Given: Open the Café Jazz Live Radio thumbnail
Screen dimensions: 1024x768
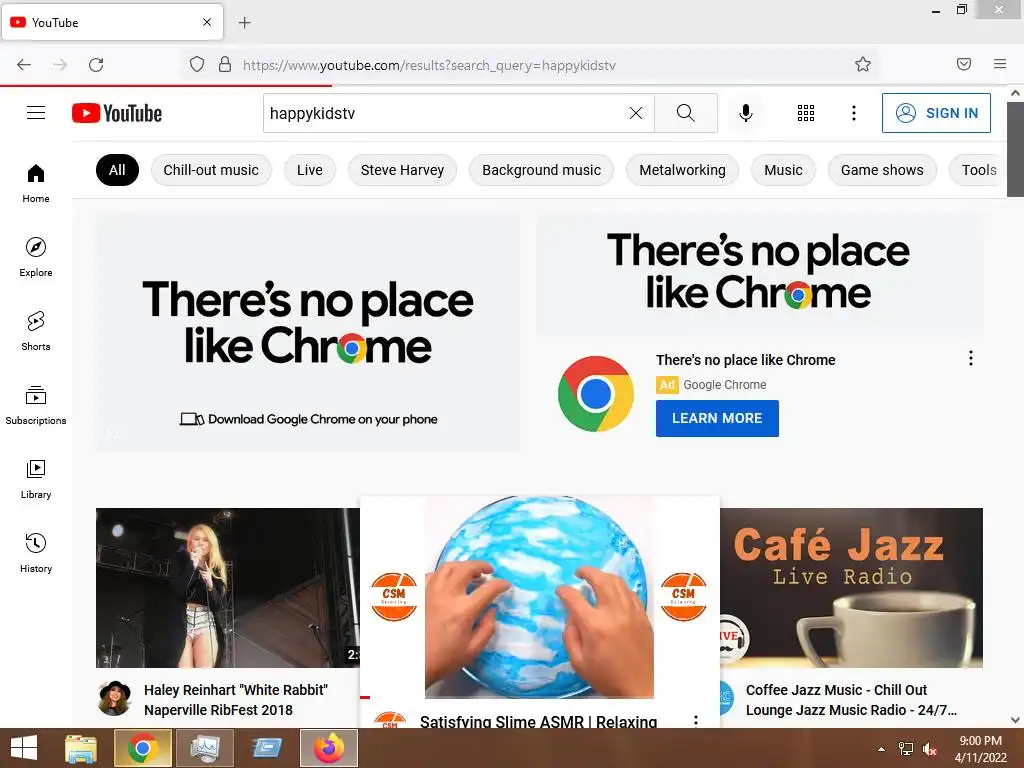Looking at the screenshot, I should pos(851,588).
